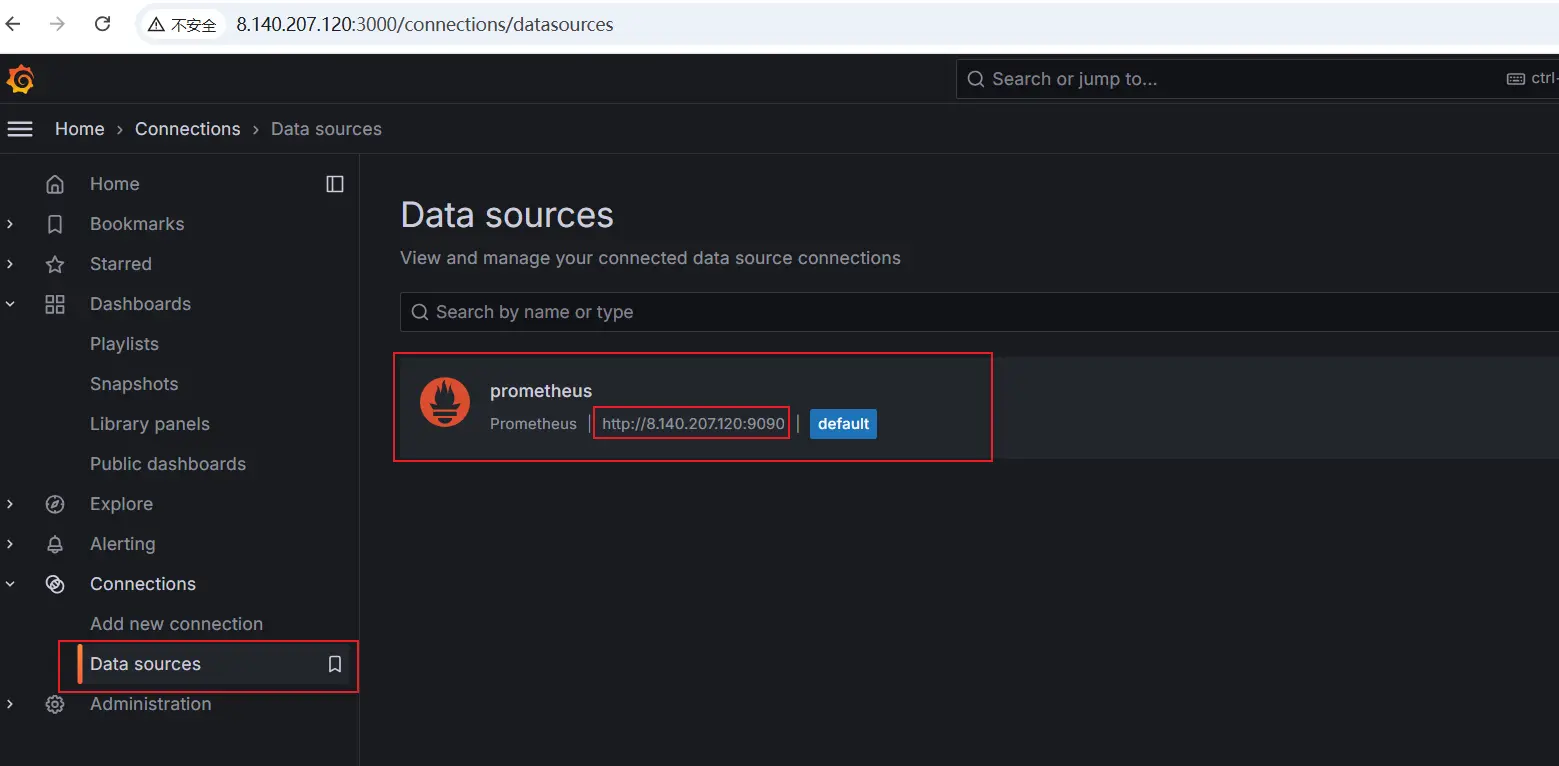Click the browser forward arrow
The height and width of the screenshot is (766, 1559).
coord(57,24)
